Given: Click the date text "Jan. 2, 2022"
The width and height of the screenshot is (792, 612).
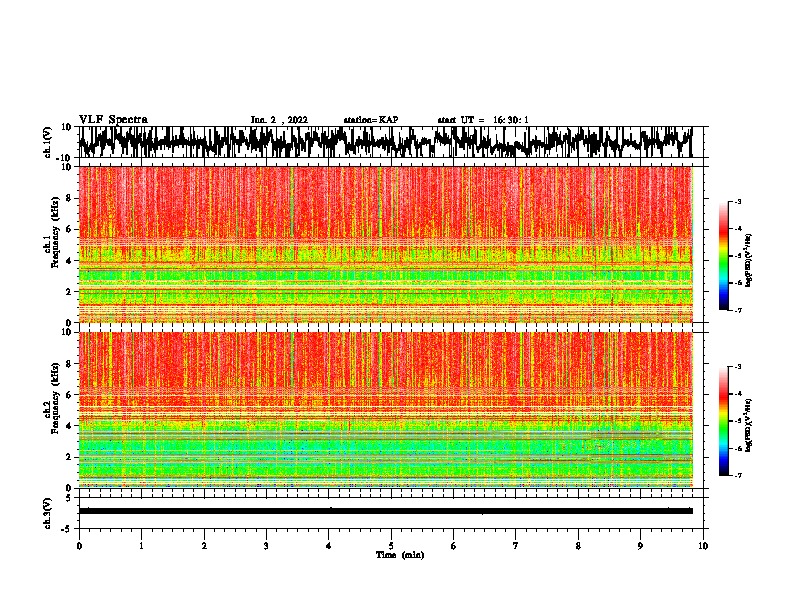Looking at the screenshot, I should click(x=279, y=120).
